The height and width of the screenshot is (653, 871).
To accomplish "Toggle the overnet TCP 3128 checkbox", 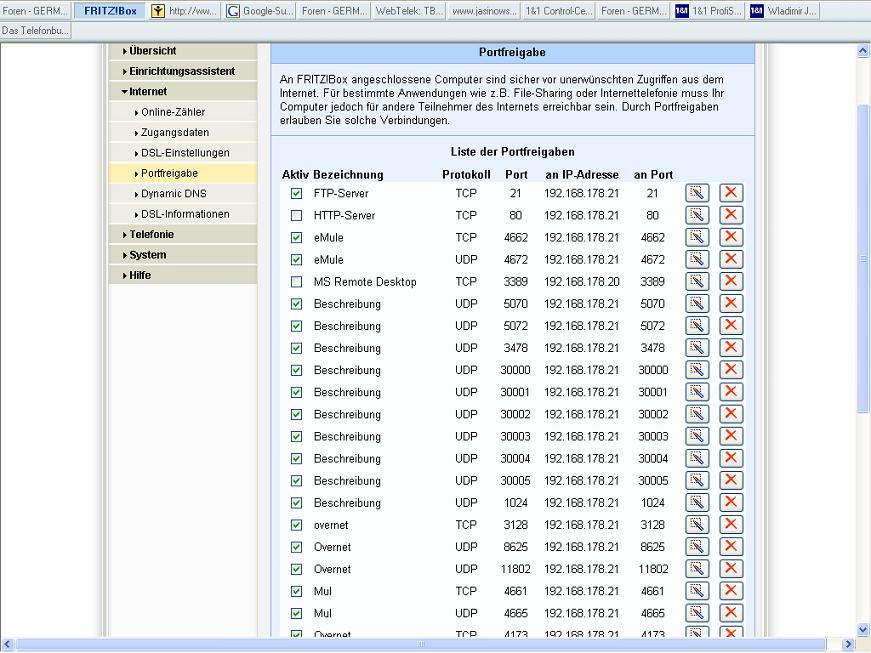I will (x=297, y=525).
